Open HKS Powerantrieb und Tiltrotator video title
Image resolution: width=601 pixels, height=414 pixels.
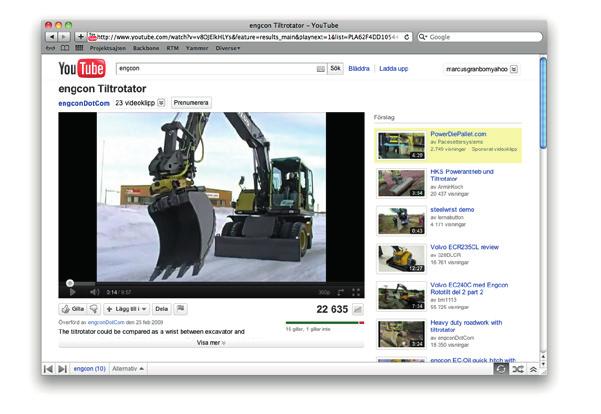(x=462, y=175)
